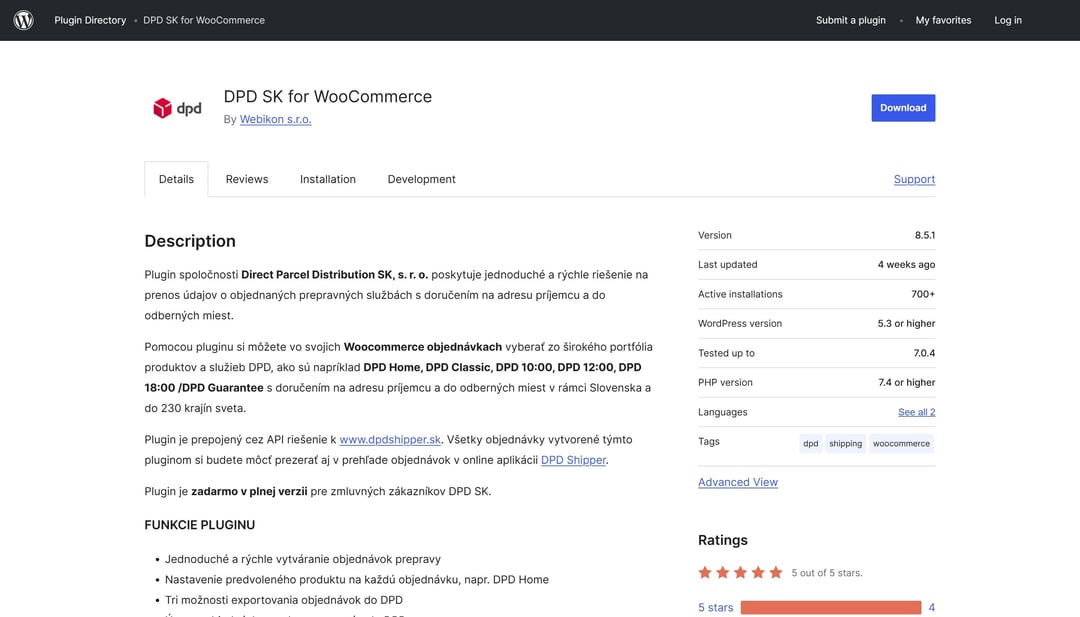Select the woocommerce tag
The width and height of the screenshot is (1080, 617).
901,443
